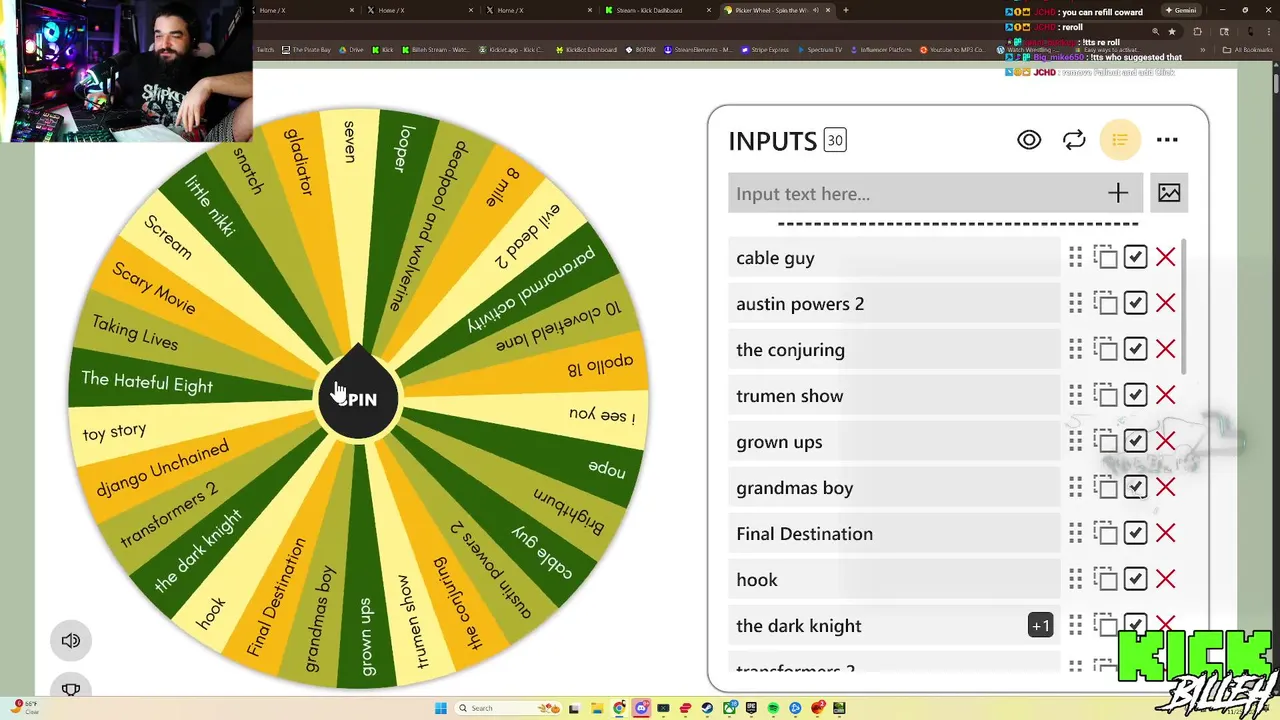Screen dimensions: 1280x720
Task: Click the drag handle for 'the conjuring'
Action: pos(1075,350)
